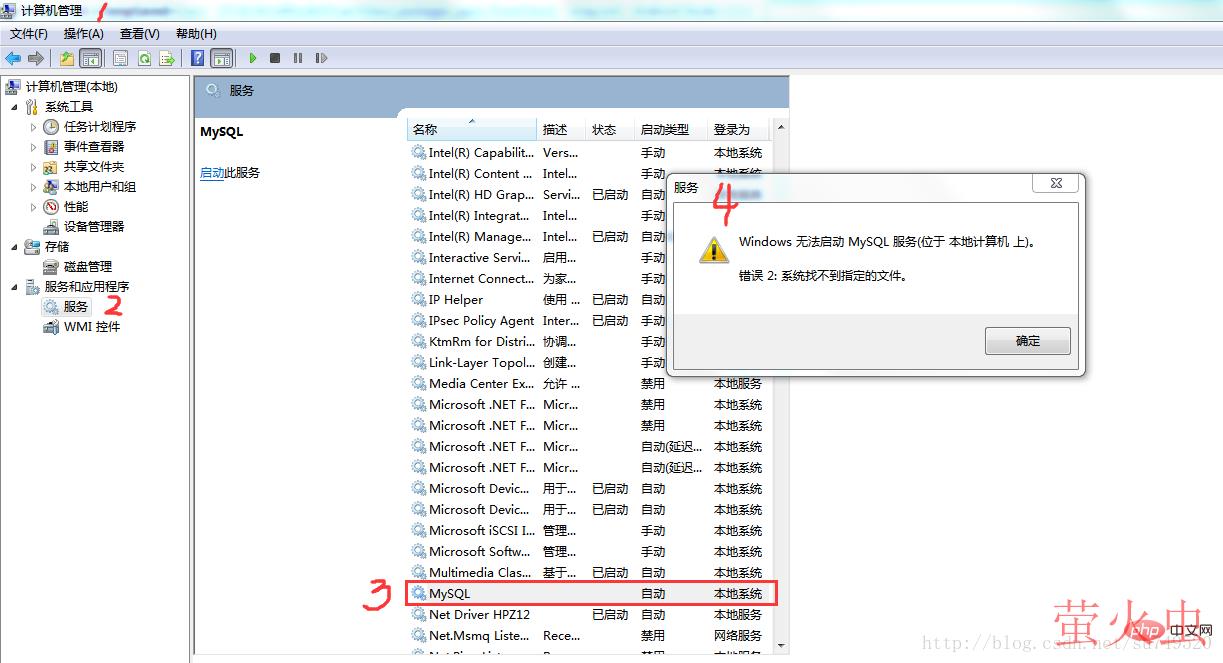The width and height of the screenshot is (1223, 663).
Task: Click 确定 in the error dialog
Action: pyautogui.click(x=1028, y=341)
